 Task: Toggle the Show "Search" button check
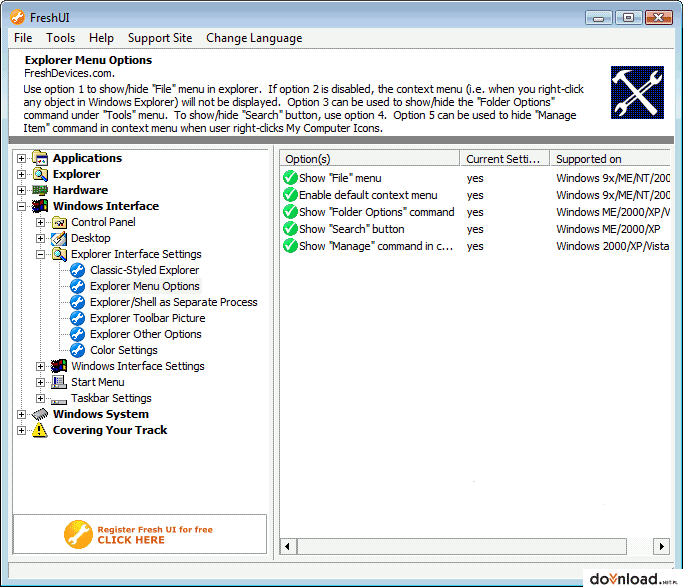coord(290,229)
